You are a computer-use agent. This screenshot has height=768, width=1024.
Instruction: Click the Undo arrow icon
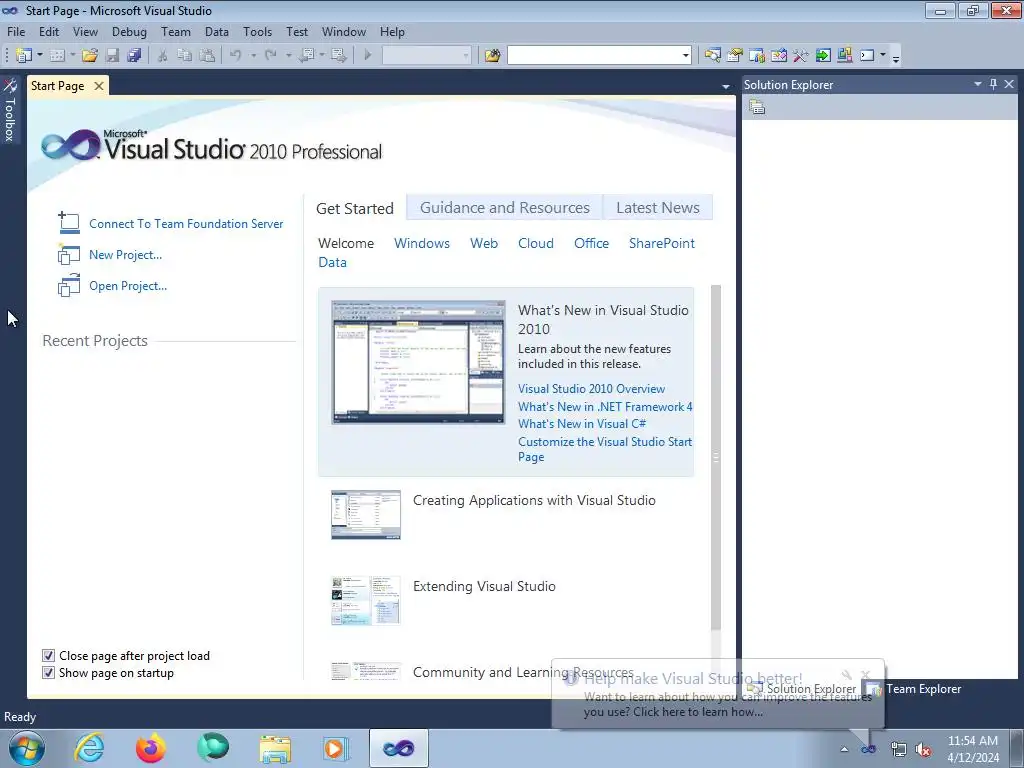click(x=236, y=56)
